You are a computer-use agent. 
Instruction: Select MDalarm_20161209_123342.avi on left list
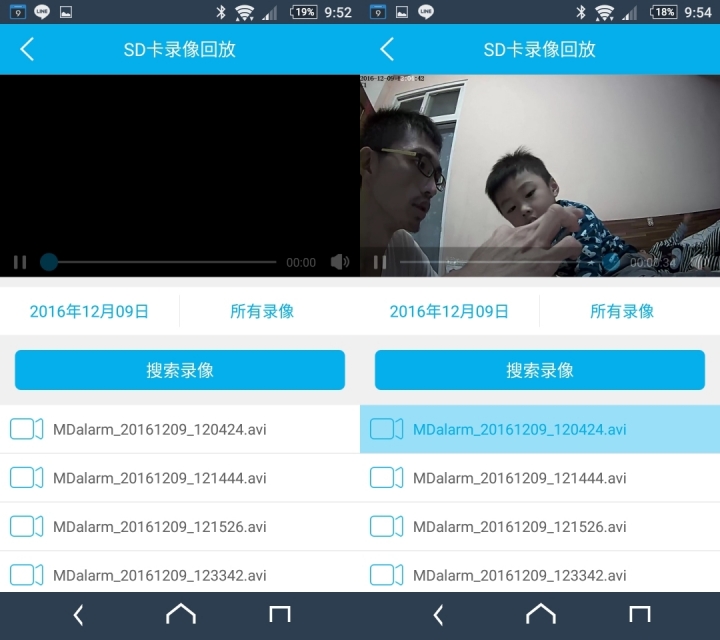pyautogui.click(x=180, y=573)
